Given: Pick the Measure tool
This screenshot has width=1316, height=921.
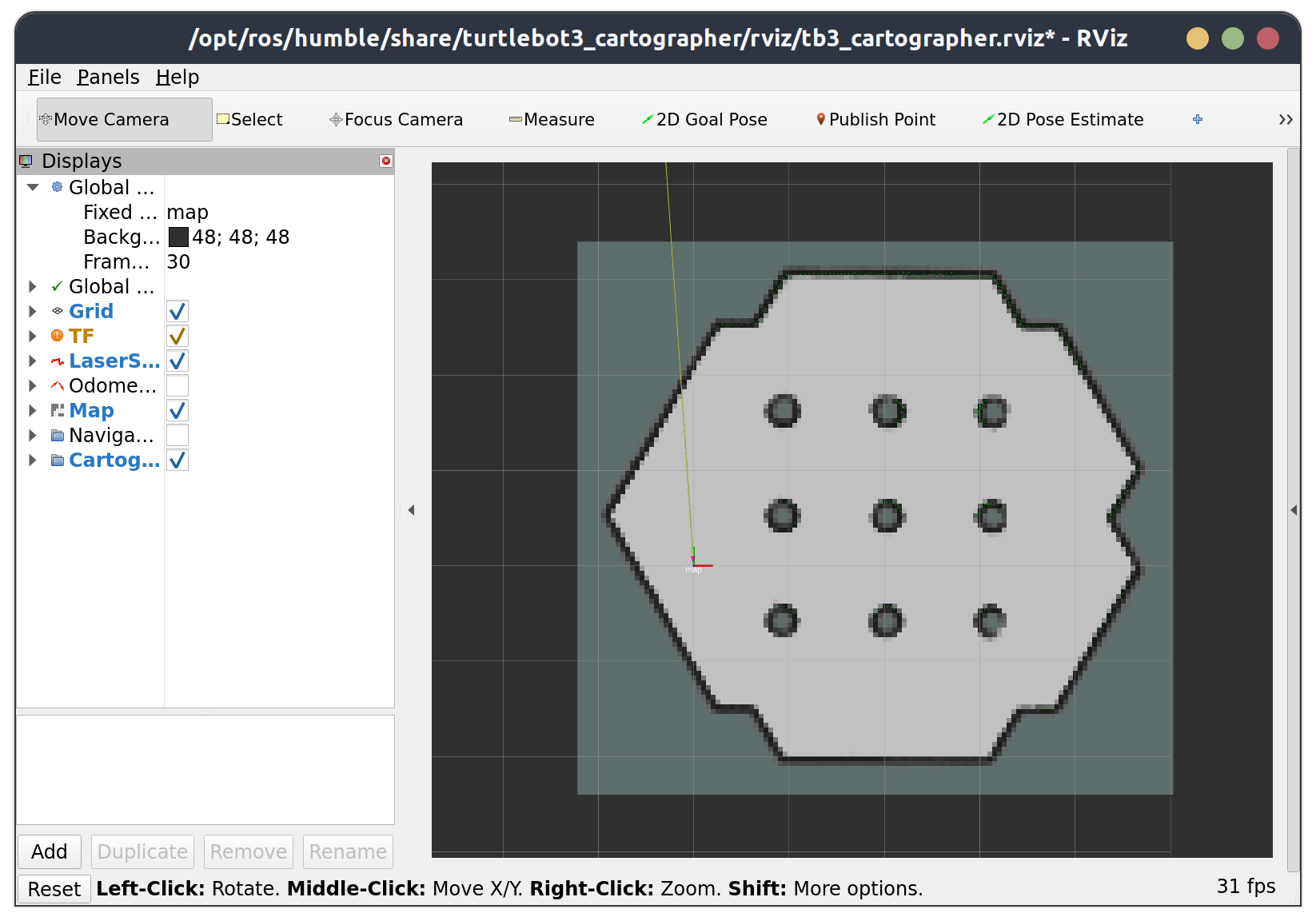Looking at the screenshot, I should (x=552, y=120).
